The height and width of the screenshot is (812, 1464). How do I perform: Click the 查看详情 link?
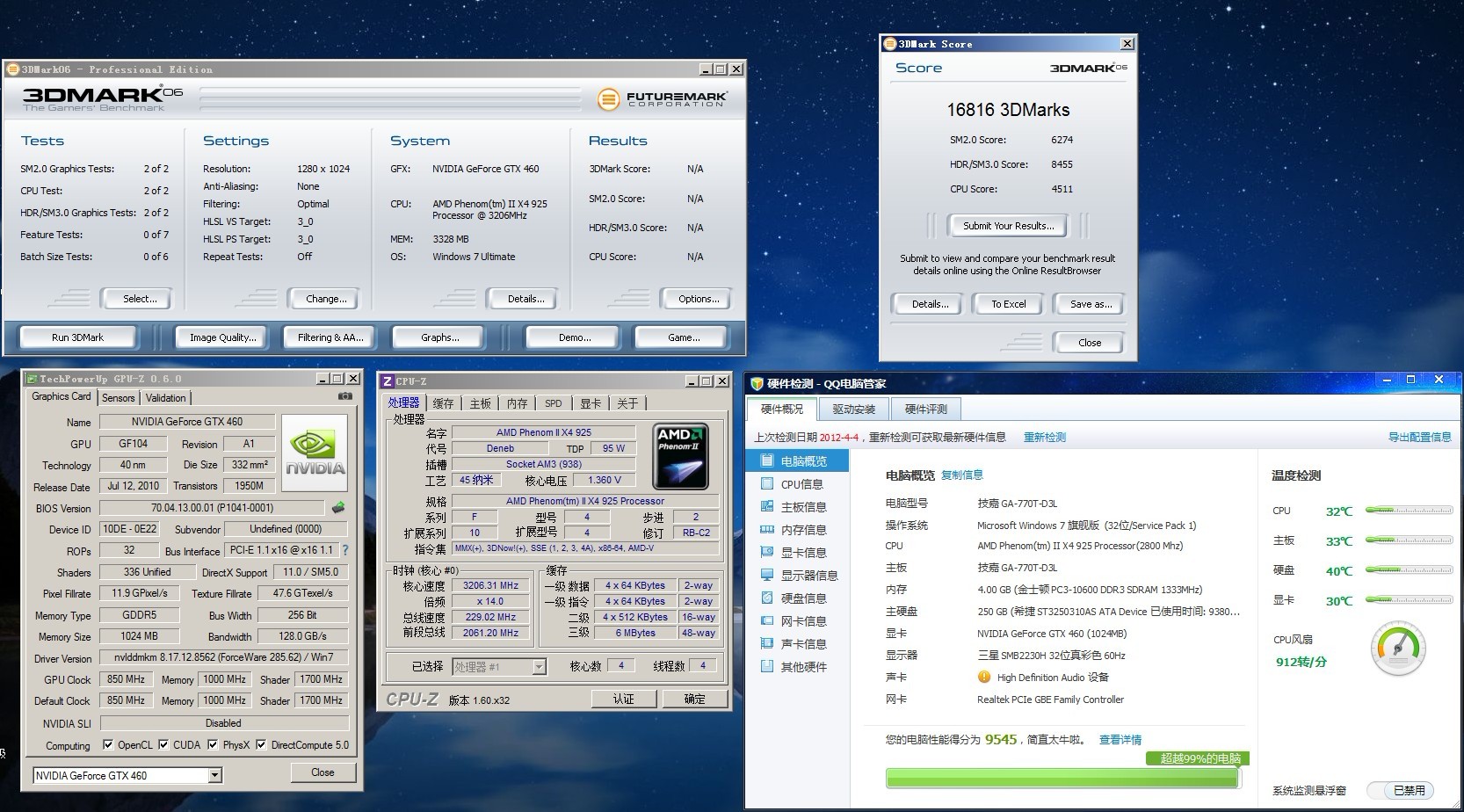pos(1120,740)
